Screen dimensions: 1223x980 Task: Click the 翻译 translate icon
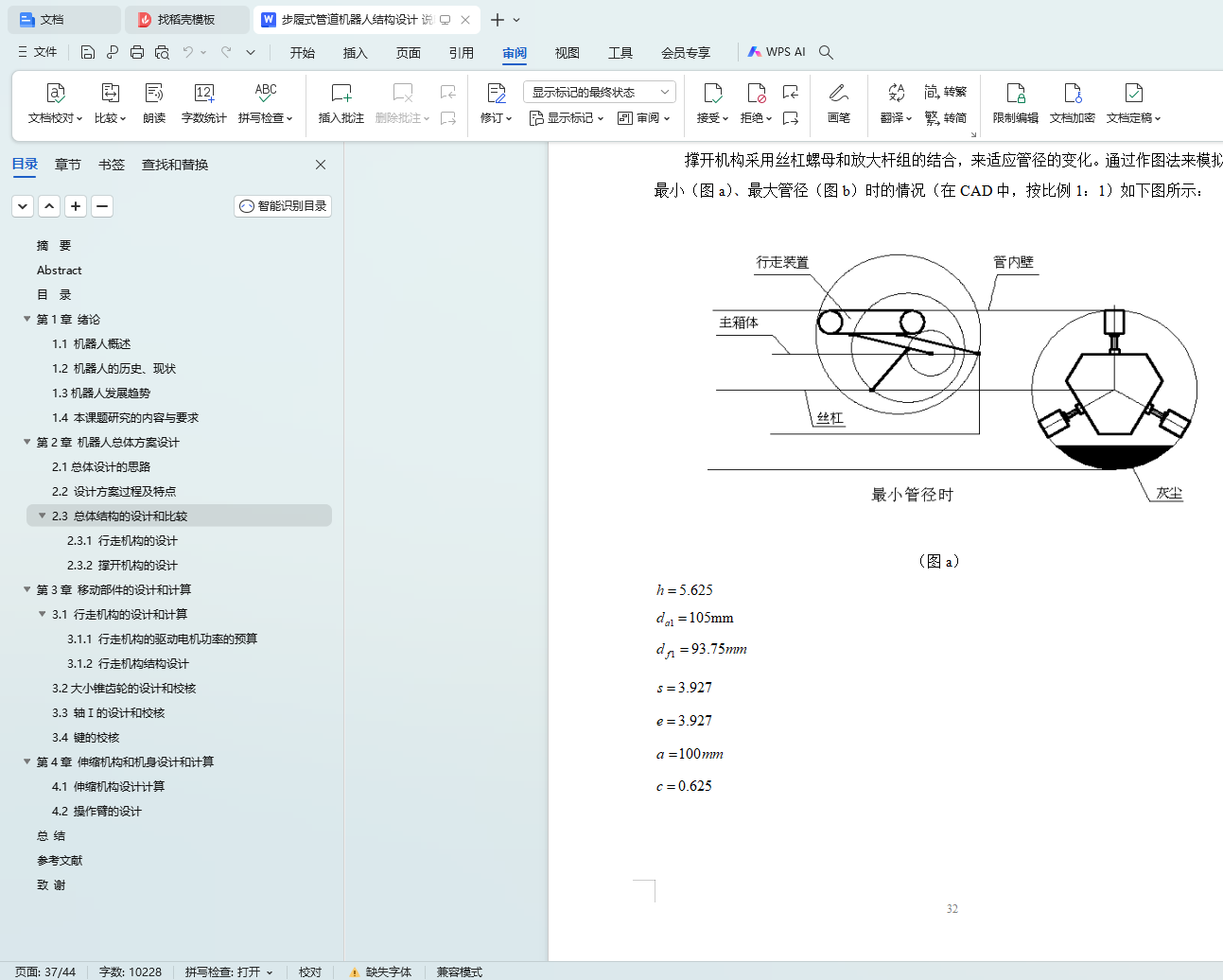click(x=896, y=93)
